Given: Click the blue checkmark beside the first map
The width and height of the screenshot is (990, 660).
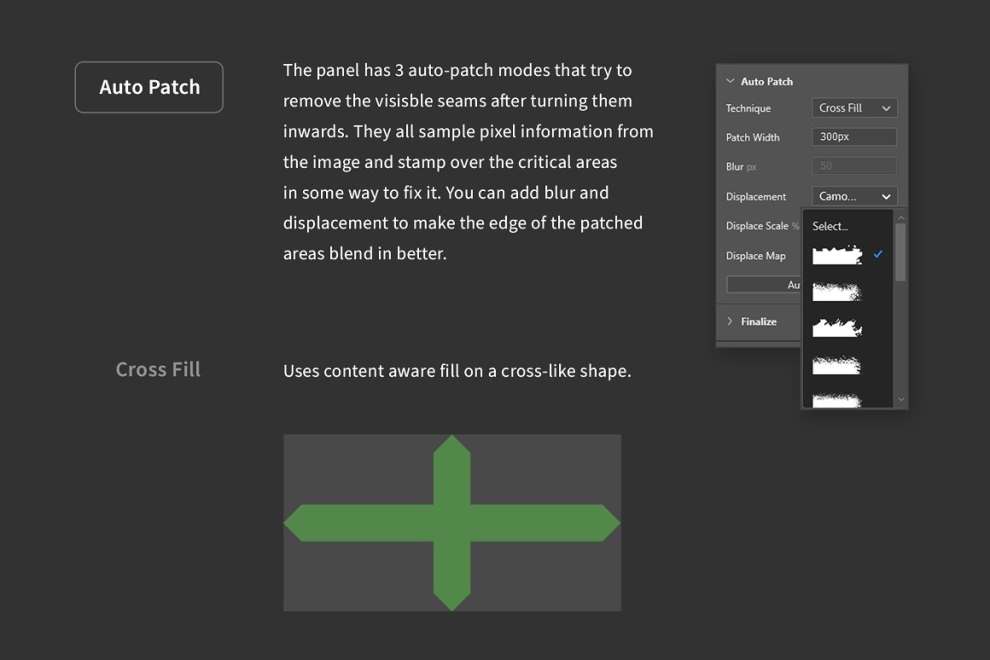Looking at the screenshot, I should click(878, 254).
